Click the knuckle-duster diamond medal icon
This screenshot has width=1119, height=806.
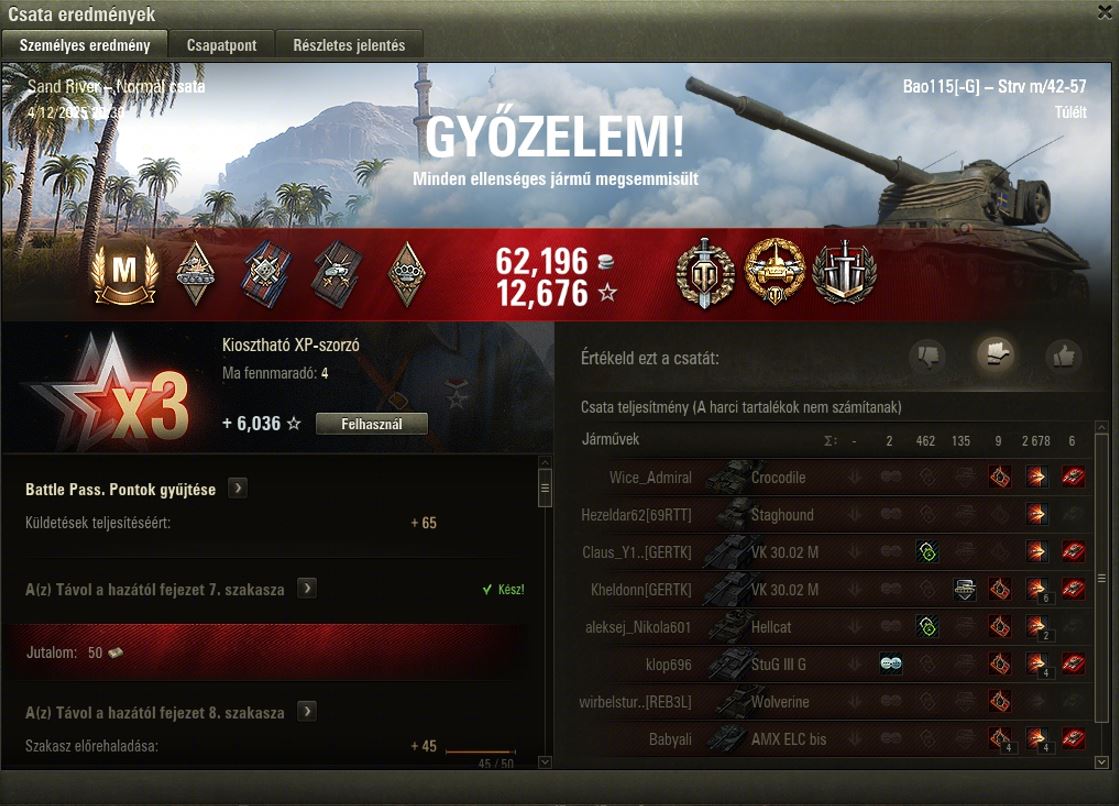coord(407,274)
